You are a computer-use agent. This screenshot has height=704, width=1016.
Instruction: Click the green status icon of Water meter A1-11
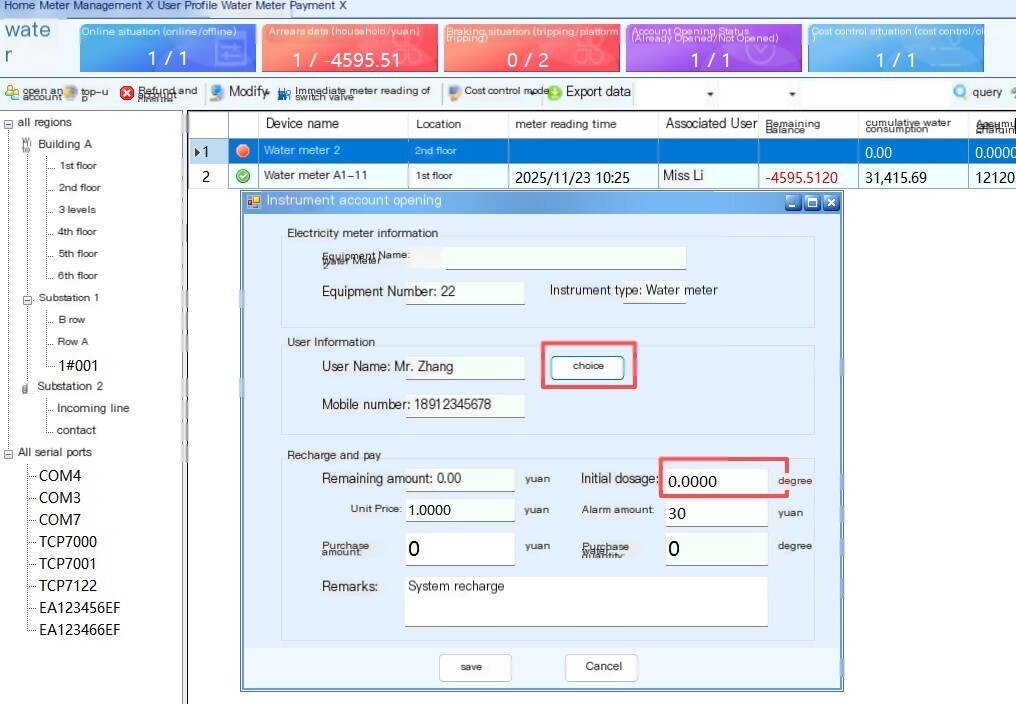243,176
